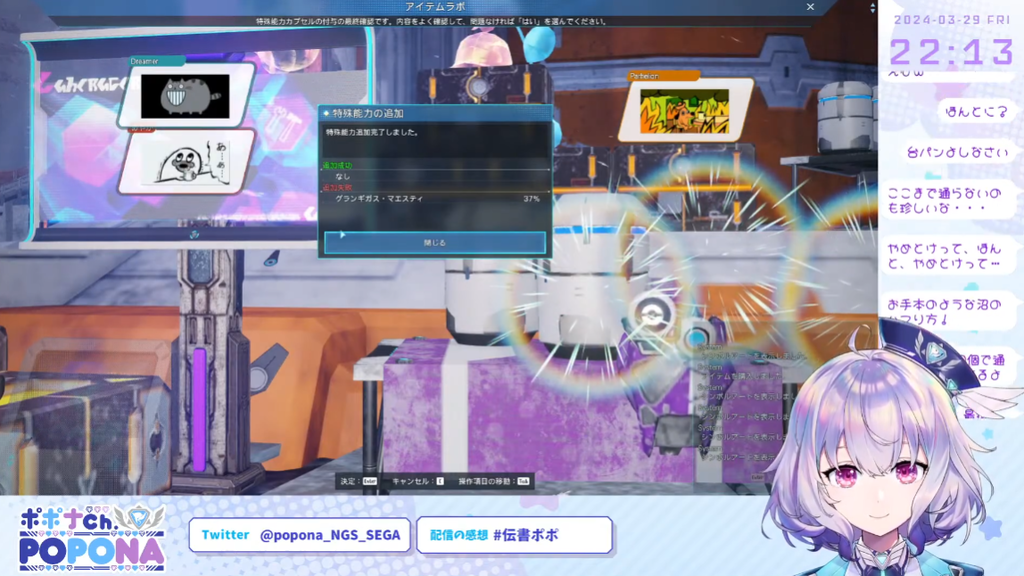Open the seal drawing symbol art
The image size is (1024, 576).
tap(187, 161)
